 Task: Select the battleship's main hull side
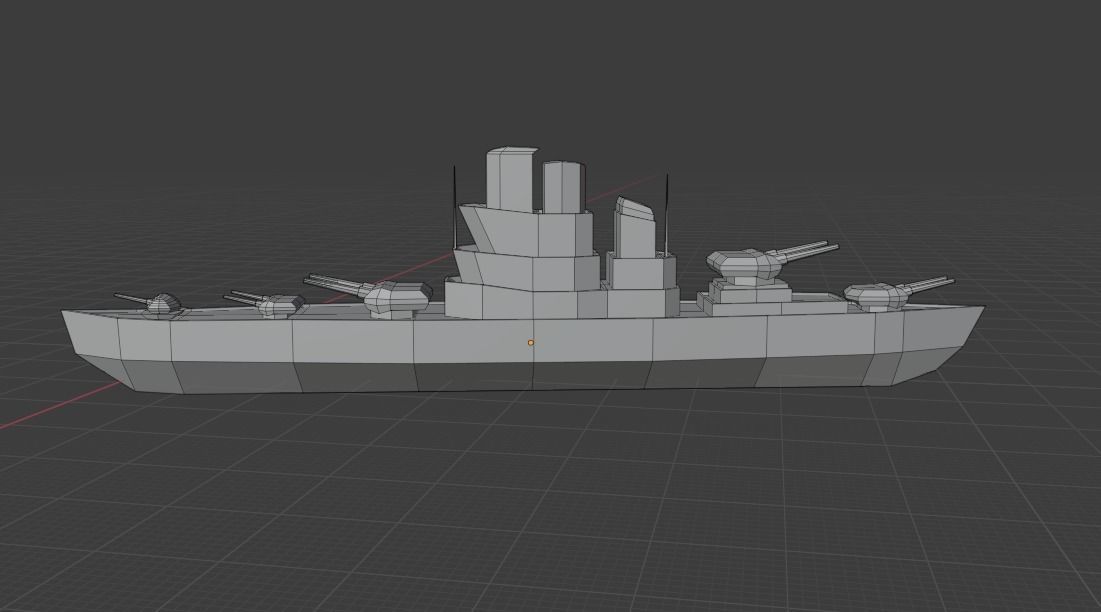coord(523,351)
